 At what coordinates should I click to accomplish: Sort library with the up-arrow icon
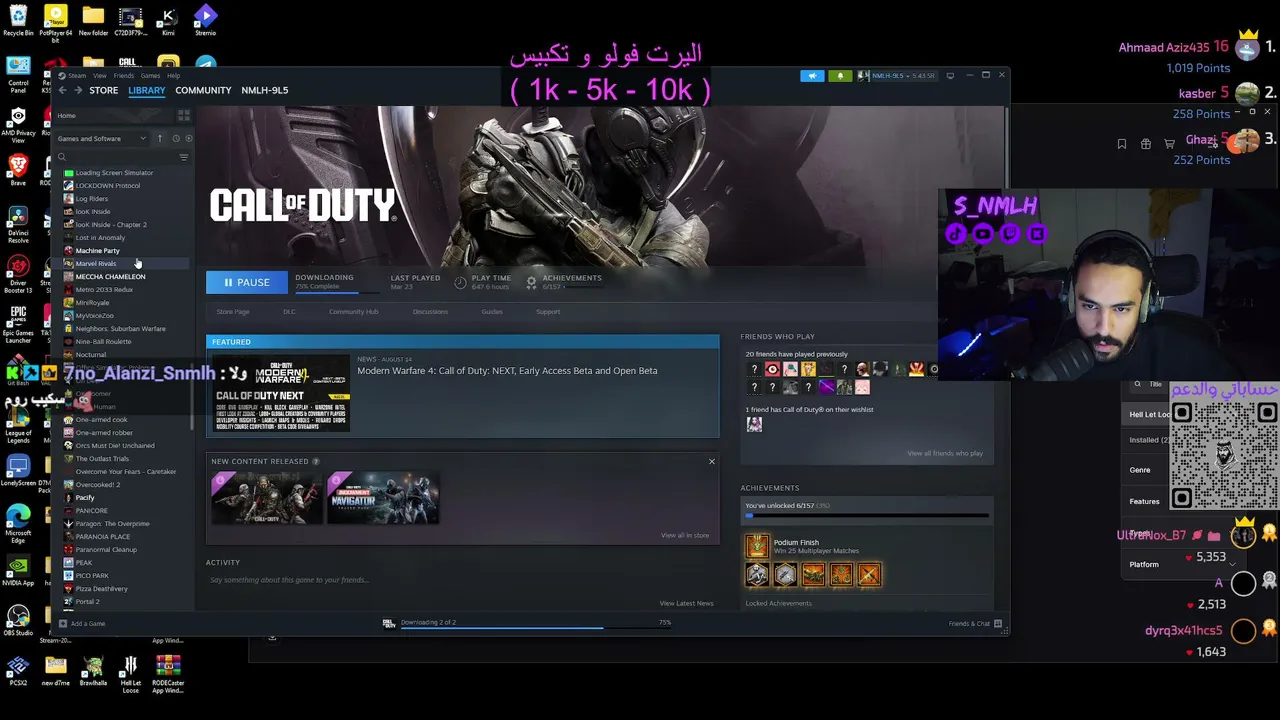(x=160, y=138)
